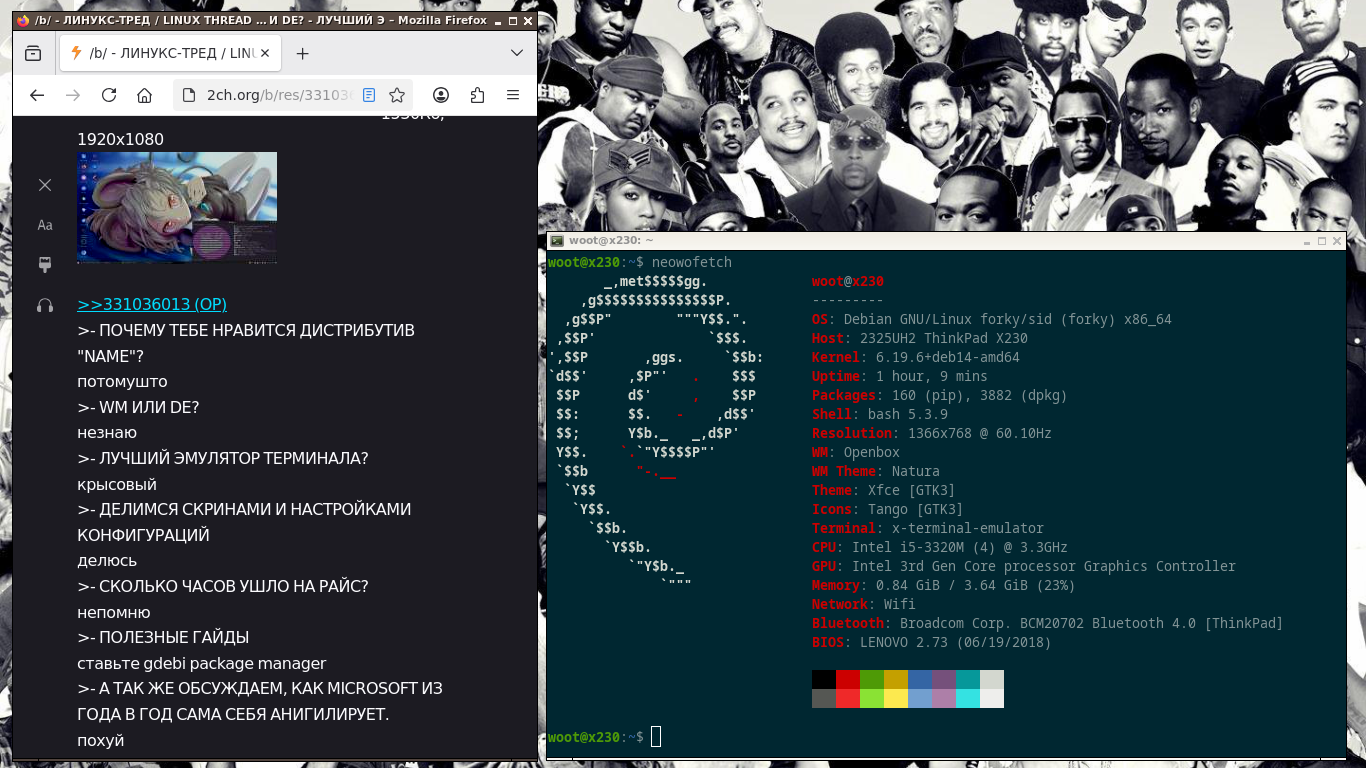Click the "Theme: Xfce [GTK3]" line
This screenshot has height=768, width=1366.
884,491
